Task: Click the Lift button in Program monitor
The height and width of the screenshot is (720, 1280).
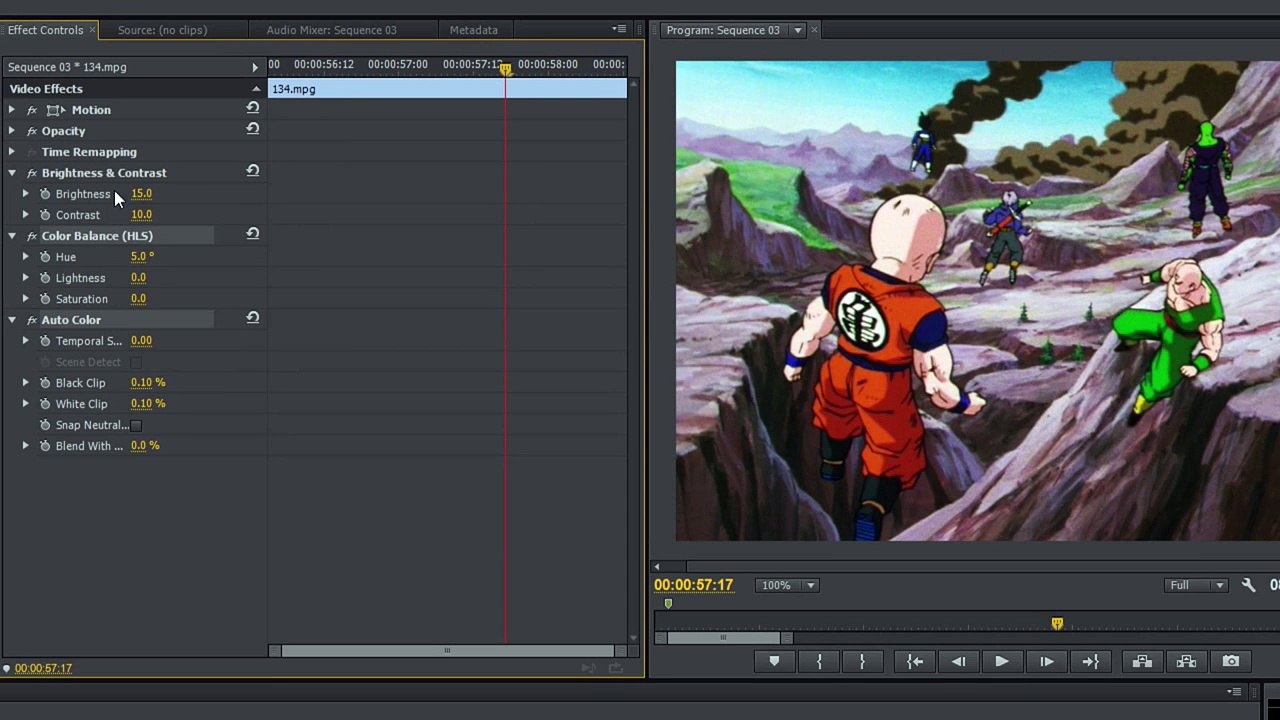Action: point(1142,662)
